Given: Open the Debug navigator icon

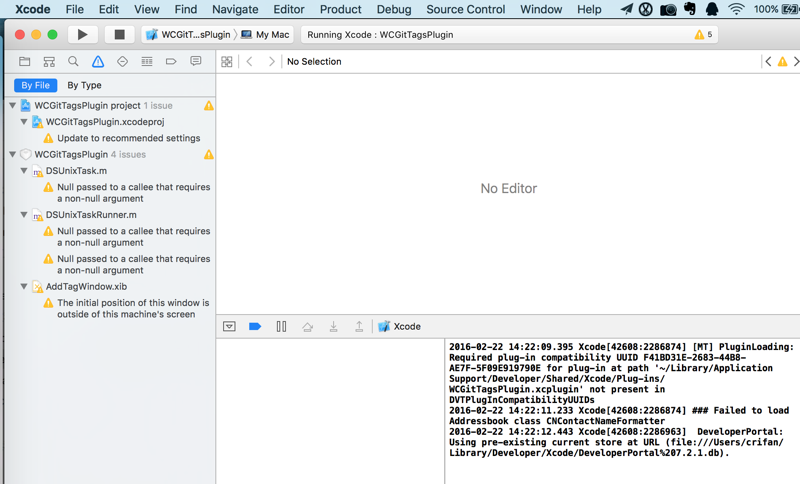Looking at the screenshot, I should click(147, 62).
